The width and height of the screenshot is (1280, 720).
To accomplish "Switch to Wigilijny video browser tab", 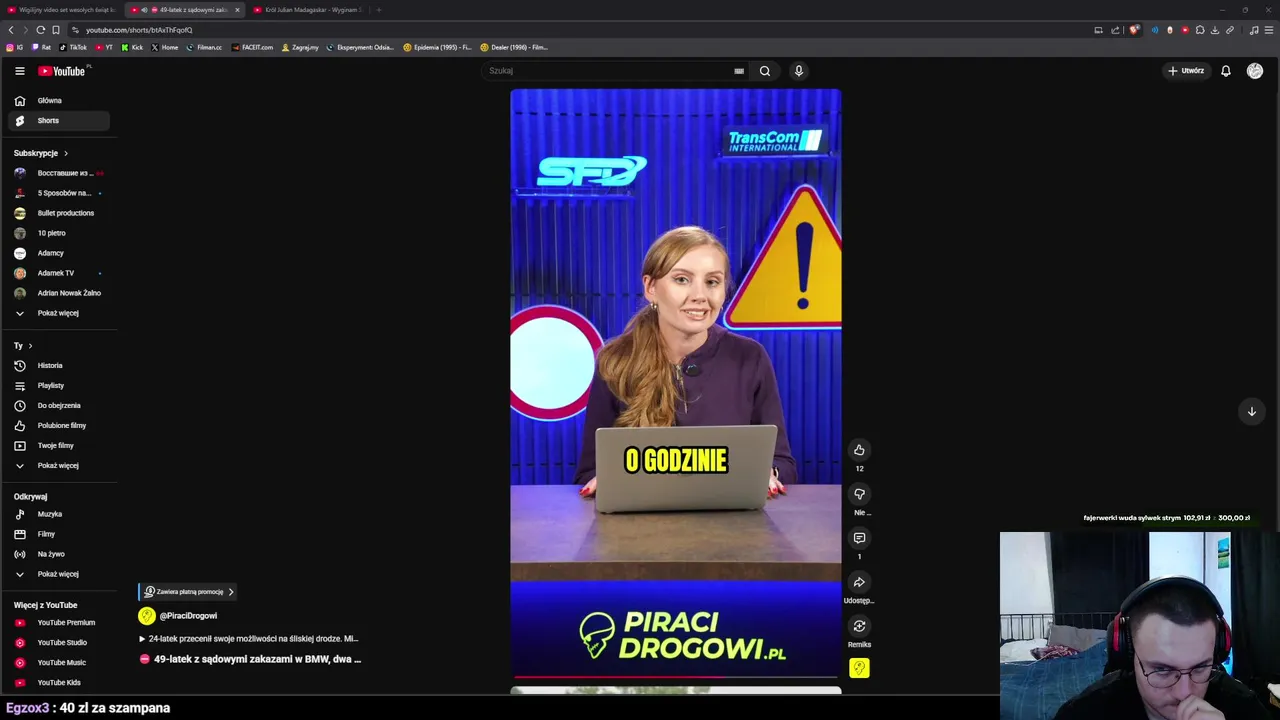I will pos(60,10).
